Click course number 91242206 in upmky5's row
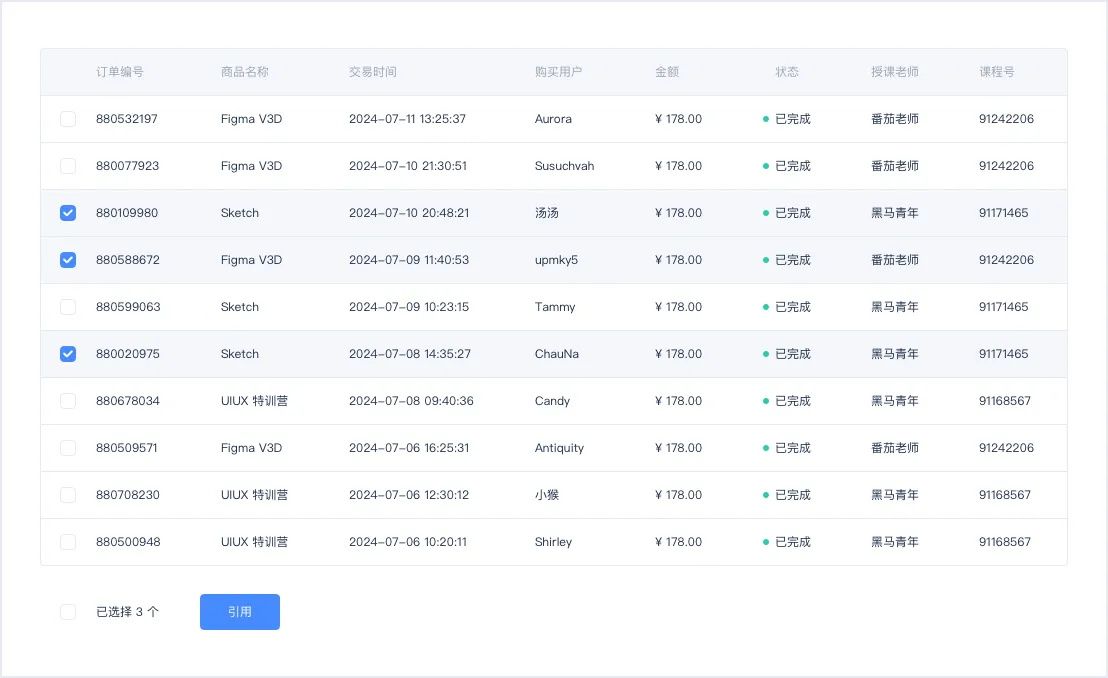 click(1006, 260)
